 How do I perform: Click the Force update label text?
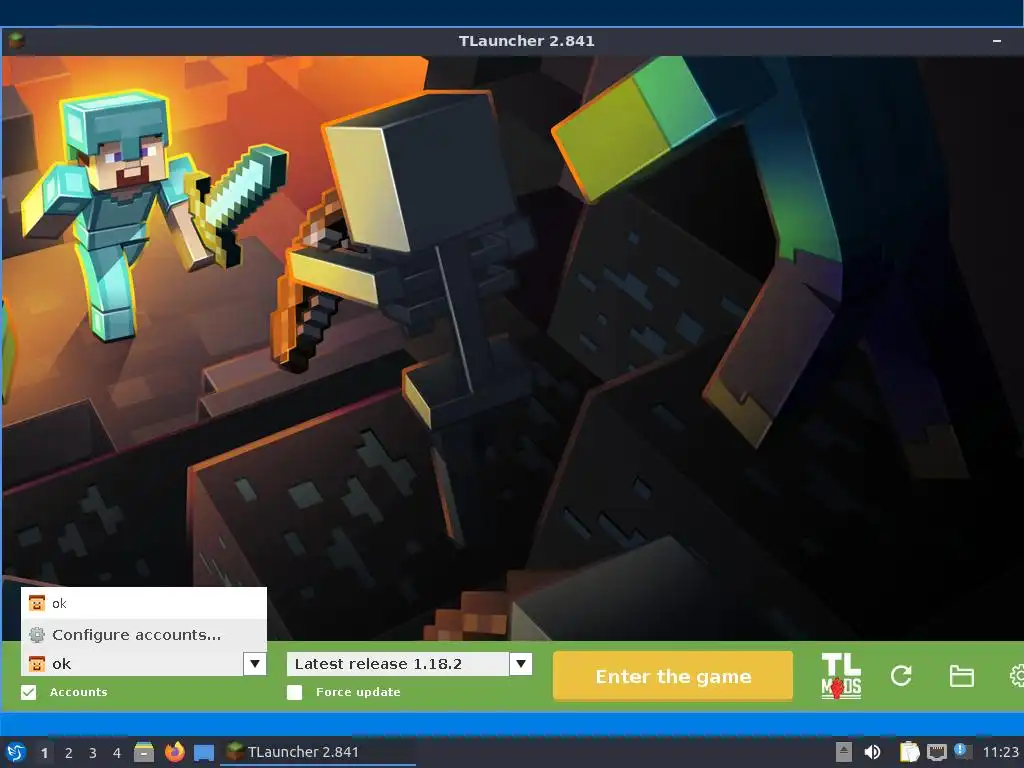[358, 692]
